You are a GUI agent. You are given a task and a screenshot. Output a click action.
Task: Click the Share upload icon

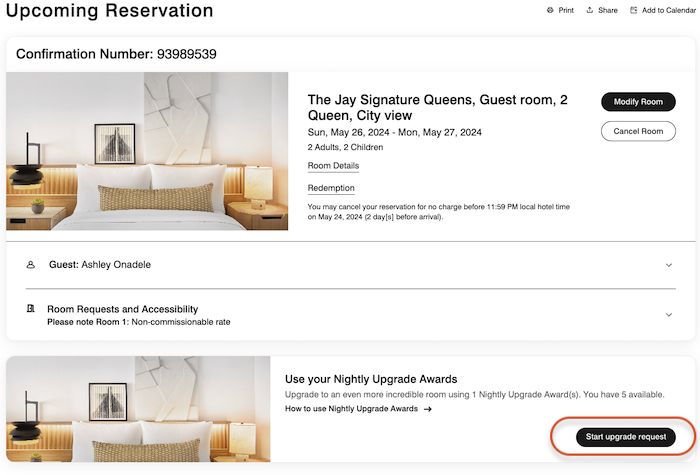click(590, 10)
